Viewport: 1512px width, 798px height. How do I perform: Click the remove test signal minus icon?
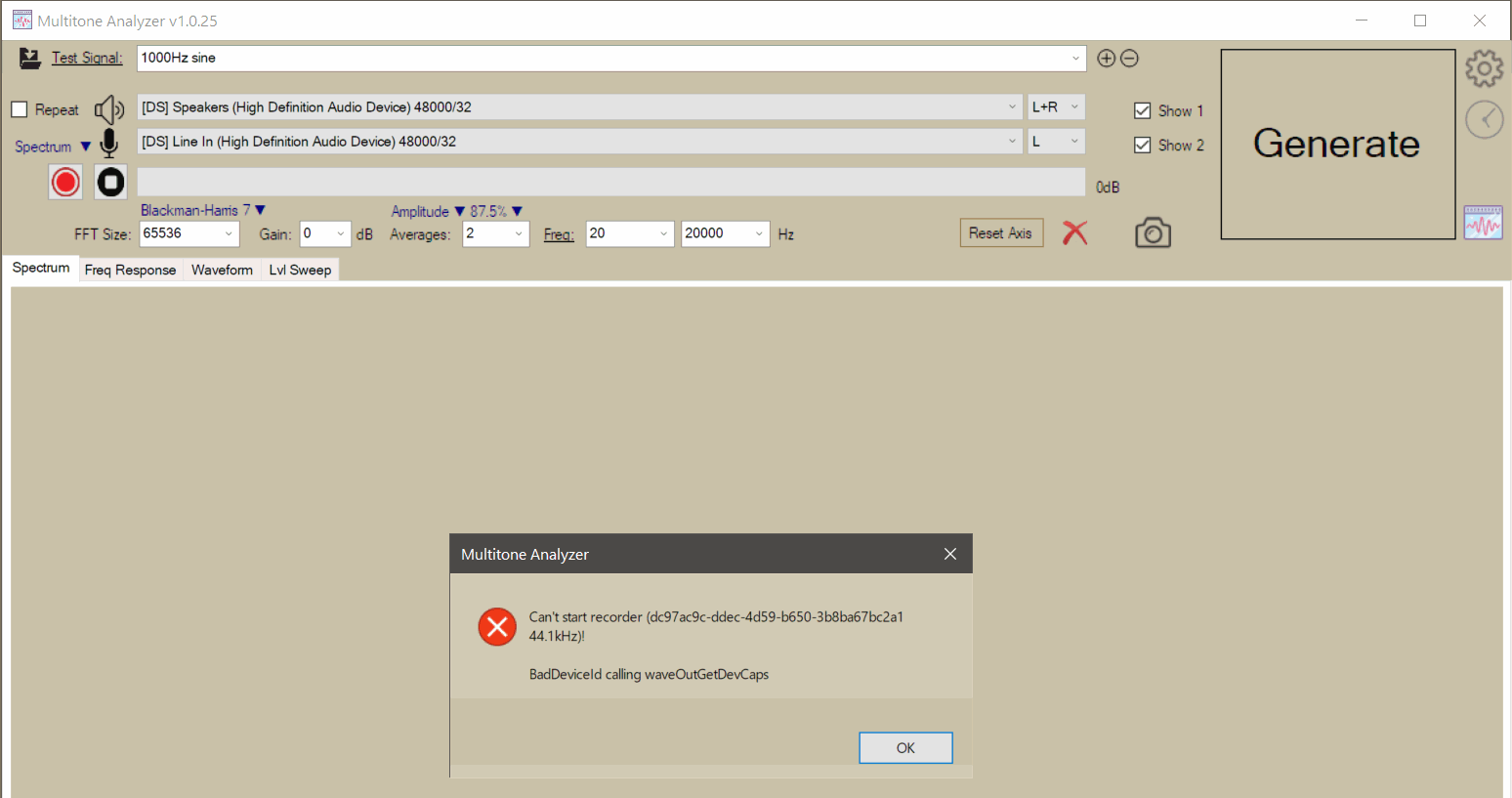click(x=1129, y=59)
